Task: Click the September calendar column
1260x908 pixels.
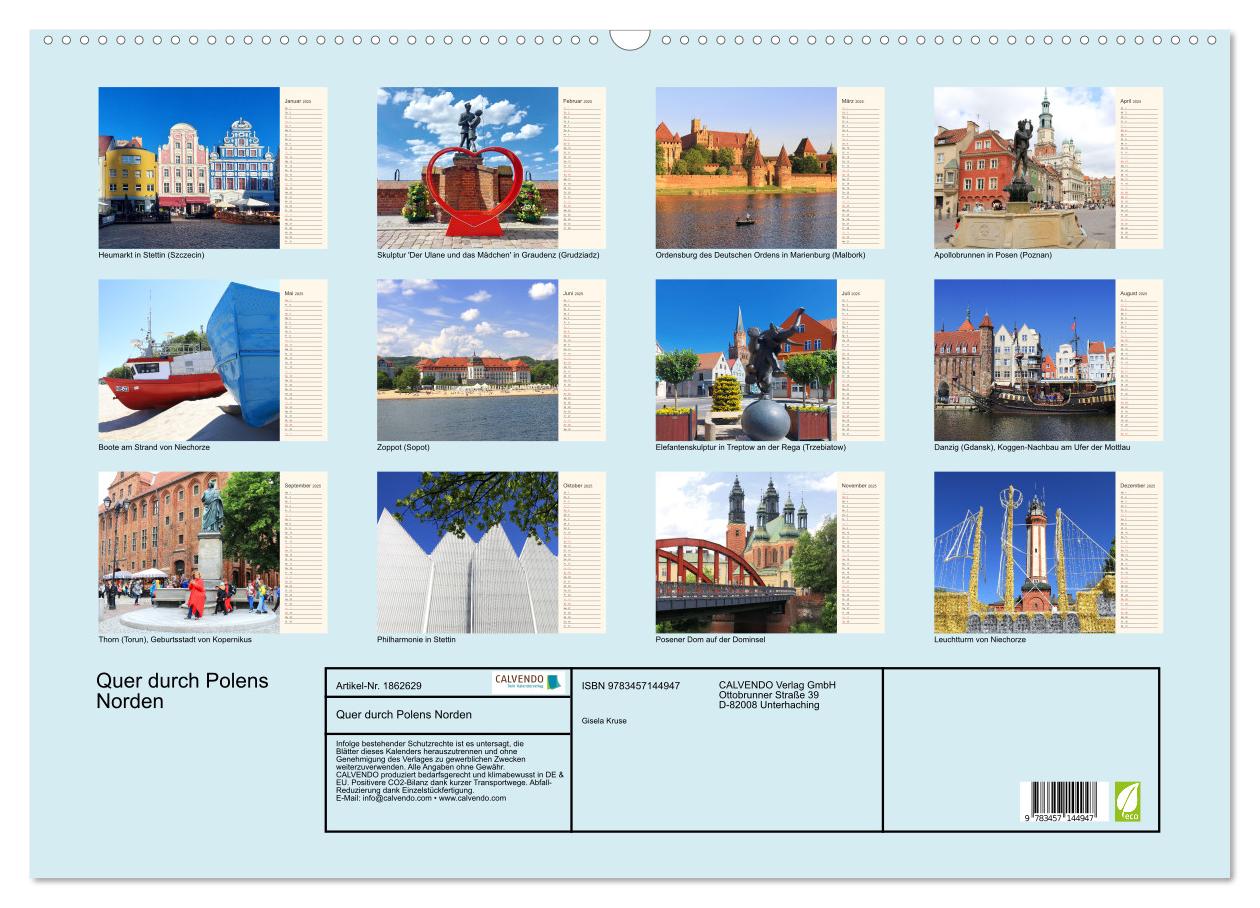Action: [x=304, y=552]
